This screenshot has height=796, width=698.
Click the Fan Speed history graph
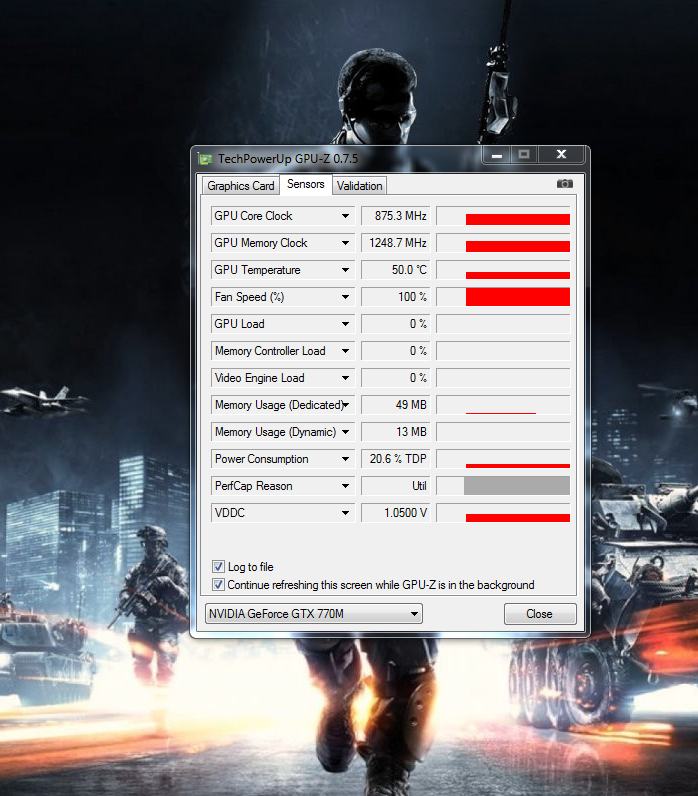pyautogui.click(x=503, y=296)
